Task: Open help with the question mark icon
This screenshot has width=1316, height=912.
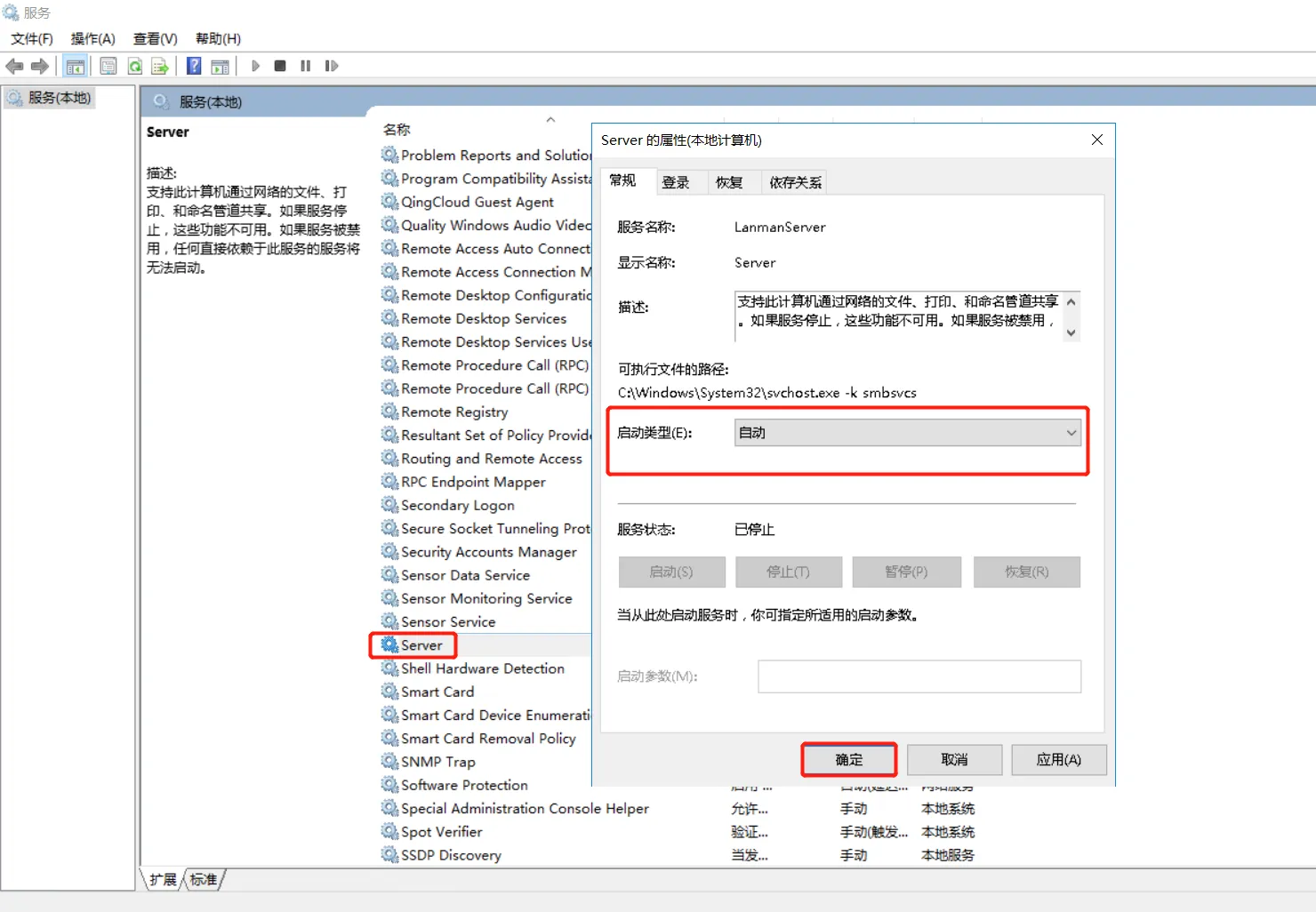Action: pyautogui.click(x=193, y=65)
